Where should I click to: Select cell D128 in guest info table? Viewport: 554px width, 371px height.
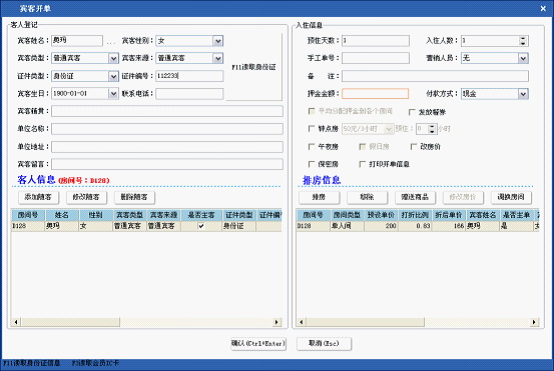pos(28,226)
